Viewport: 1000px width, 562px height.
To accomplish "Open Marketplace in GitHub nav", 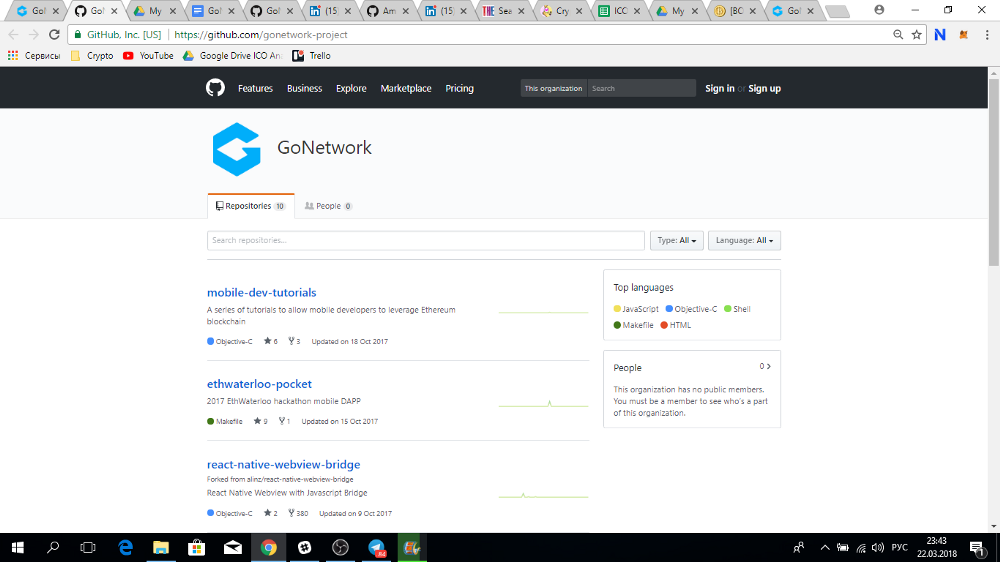I will 406,88.
